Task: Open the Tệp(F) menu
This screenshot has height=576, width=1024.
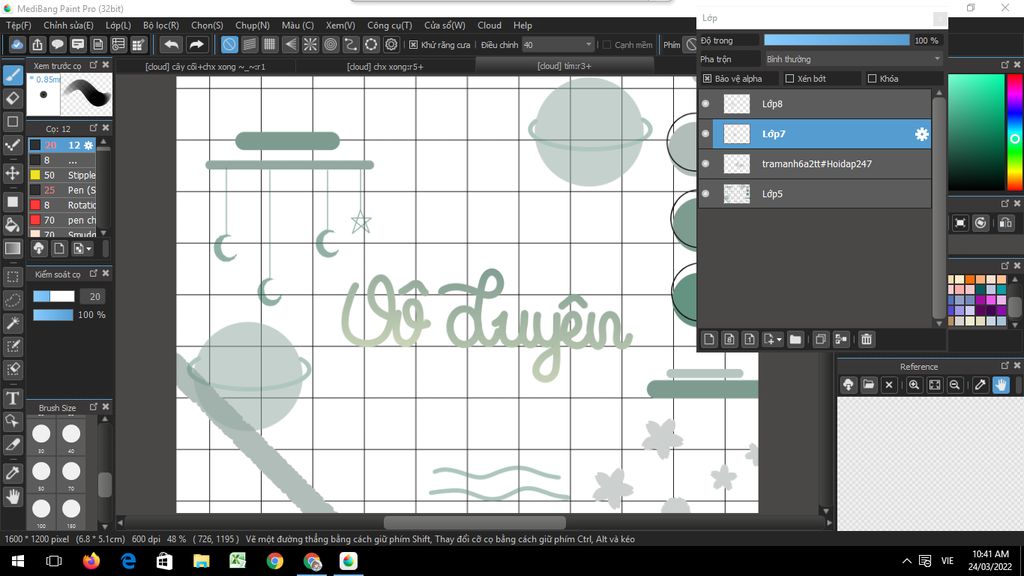Action: click(x=18, y=25)
